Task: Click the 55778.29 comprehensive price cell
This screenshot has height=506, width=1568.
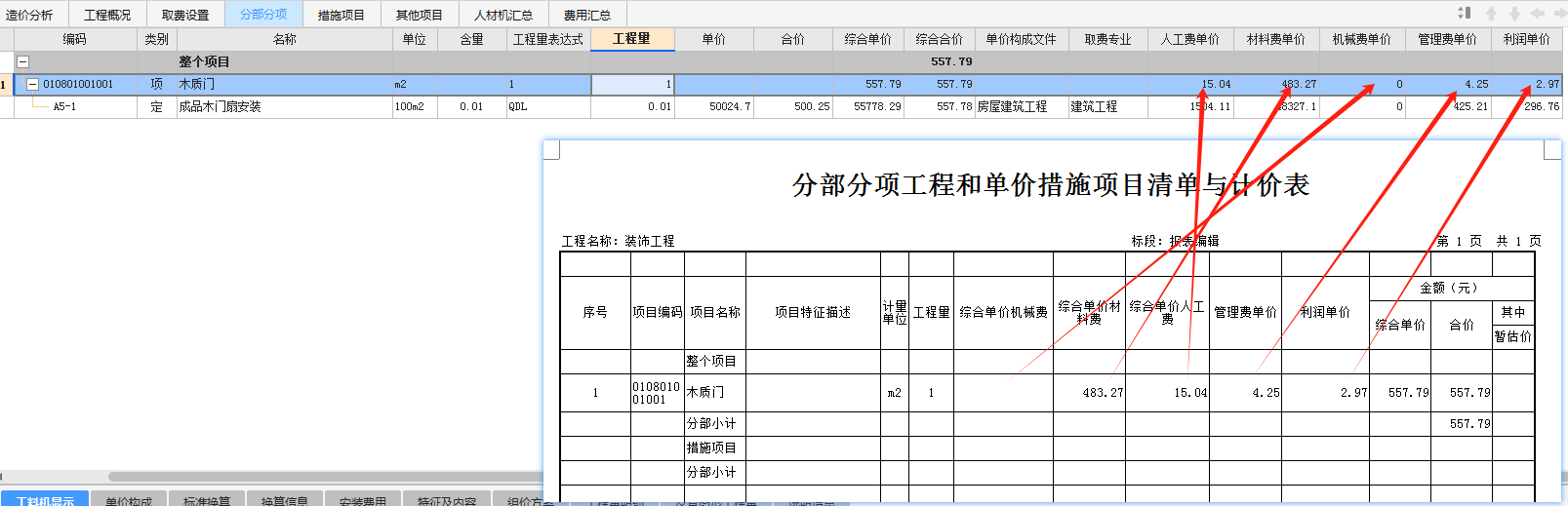Action: tap(868, 107)
